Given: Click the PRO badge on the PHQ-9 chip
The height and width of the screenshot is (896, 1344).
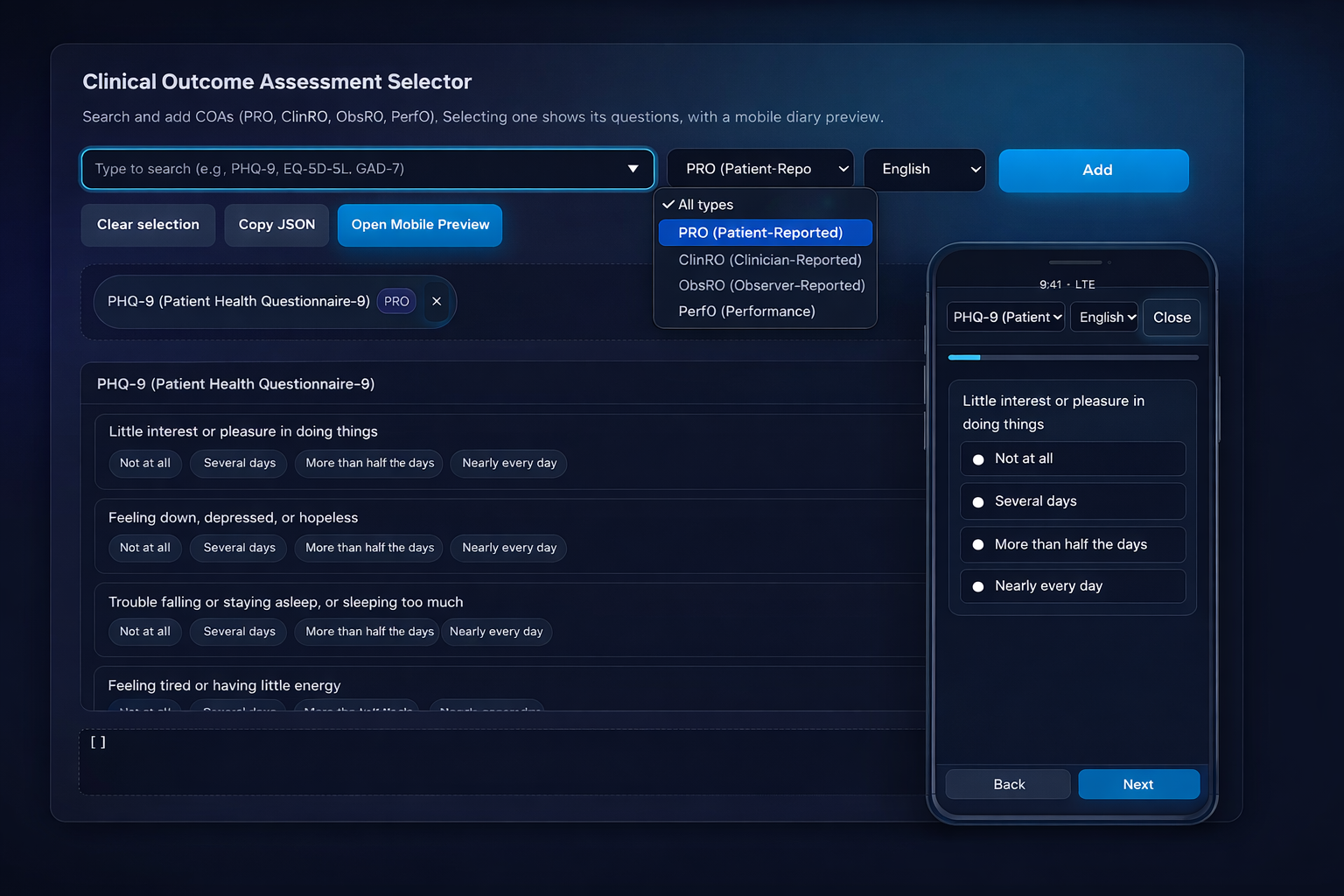Looking at the screenshot, I should point(395,301).
